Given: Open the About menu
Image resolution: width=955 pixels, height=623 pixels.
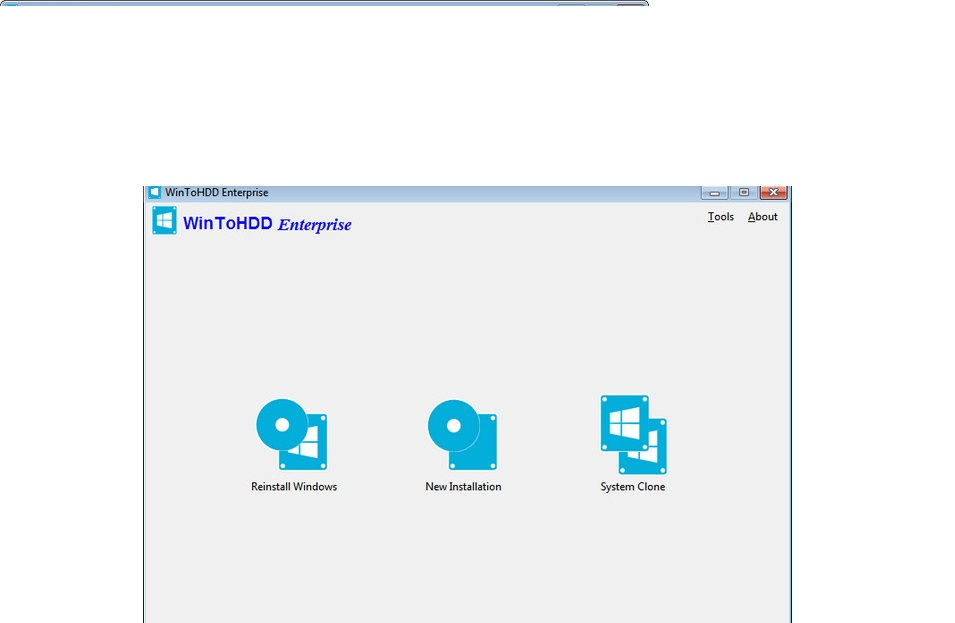Looking at the screenshot, I should click(763, 217).
